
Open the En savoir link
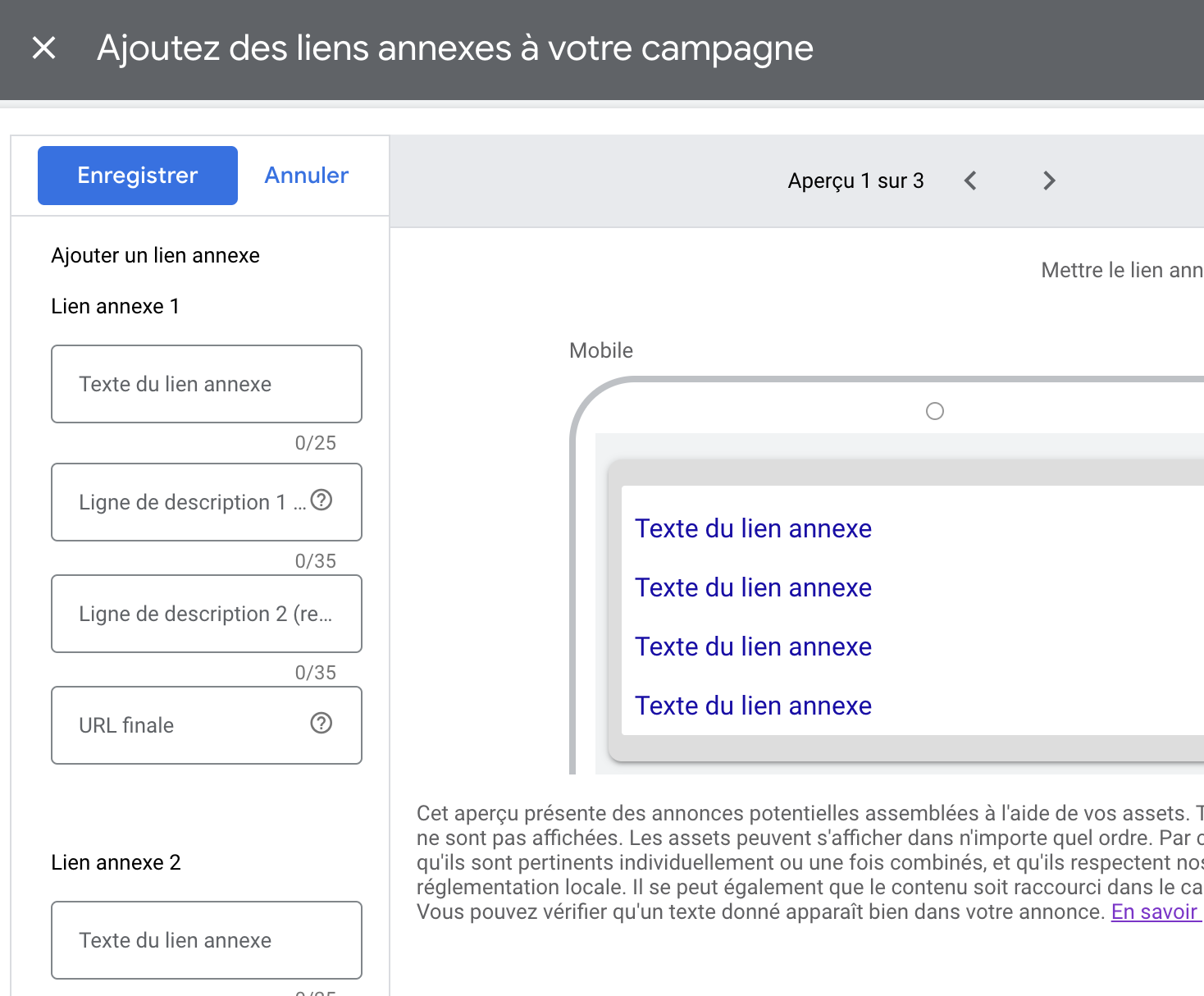1155,912
